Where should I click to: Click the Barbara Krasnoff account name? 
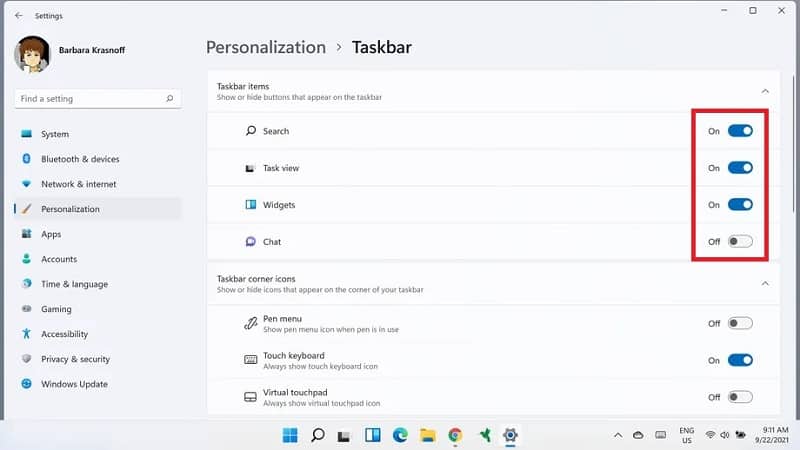[92, 50]
